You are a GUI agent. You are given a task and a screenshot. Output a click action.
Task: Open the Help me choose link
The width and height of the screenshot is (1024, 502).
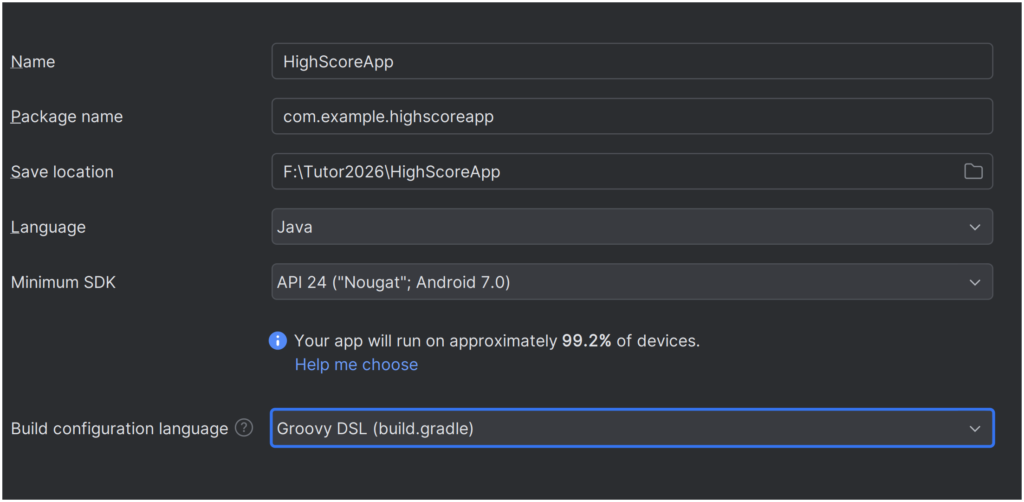(356, 365)
